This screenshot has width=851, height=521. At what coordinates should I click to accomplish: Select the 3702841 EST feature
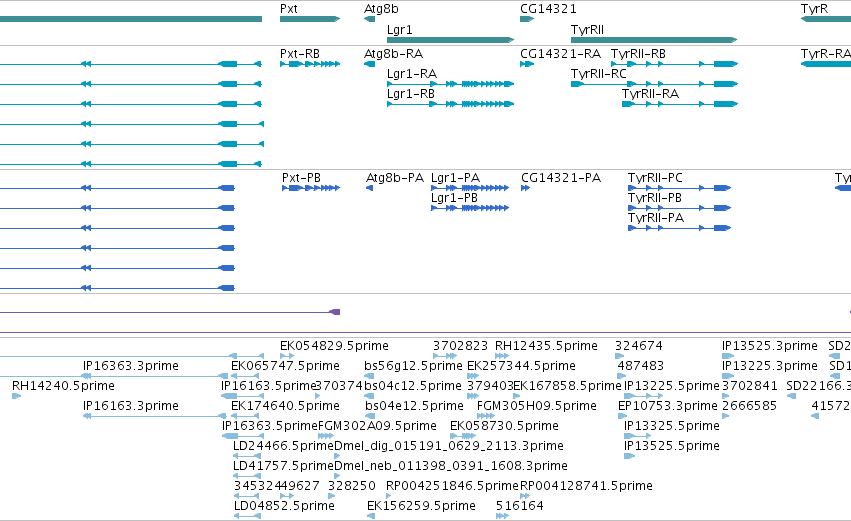[x=726, y=396]
